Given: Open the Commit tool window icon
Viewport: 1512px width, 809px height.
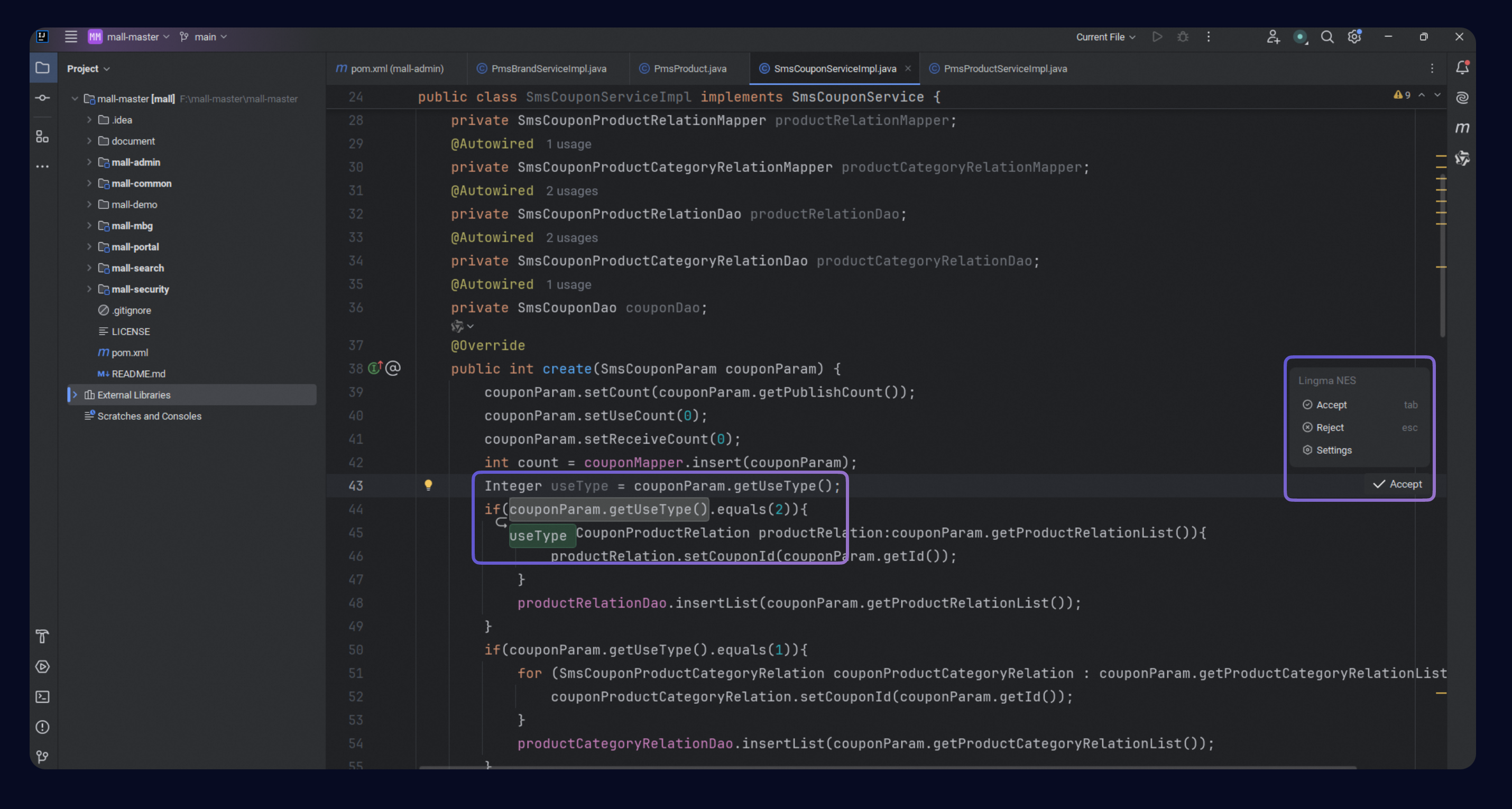Looking at the screenshot, I should (x=42, y=98).
